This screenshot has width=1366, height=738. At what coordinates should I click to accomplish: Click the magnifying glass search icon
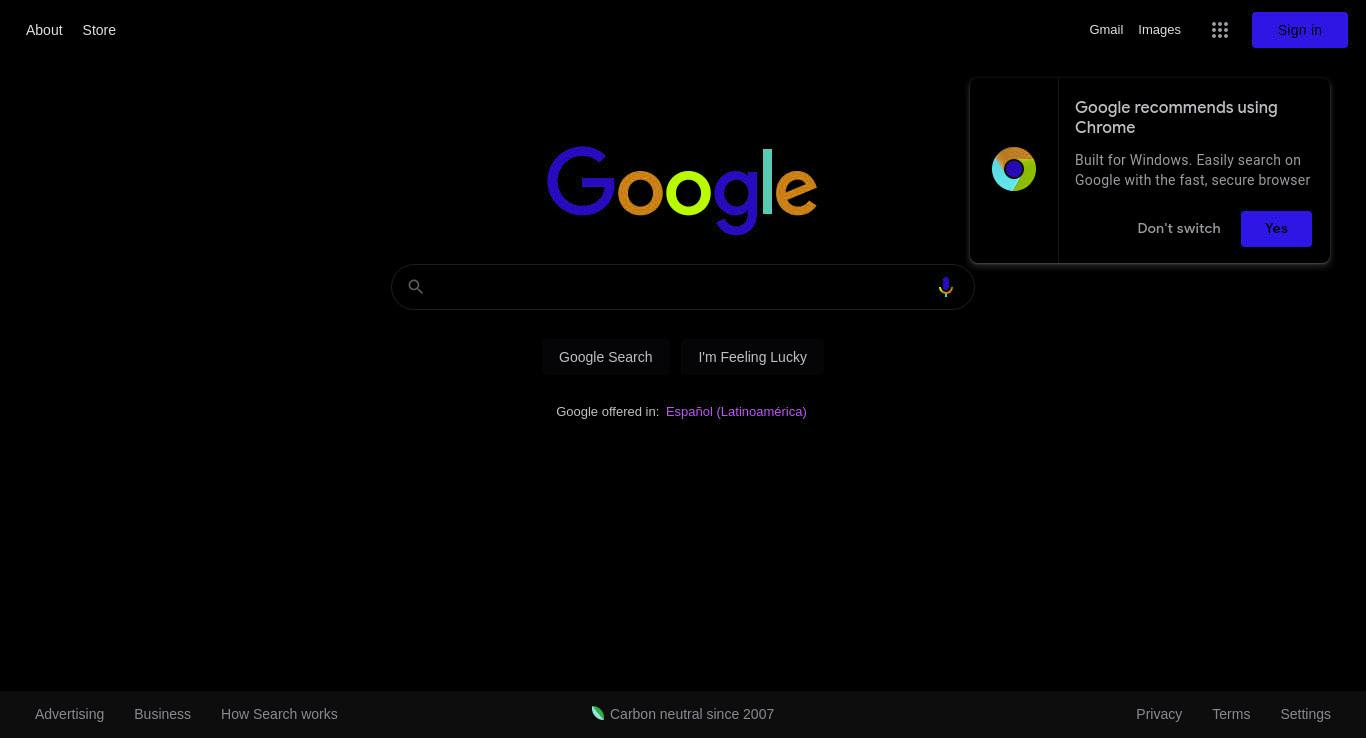pyautogui.click(x=415, y=287)
